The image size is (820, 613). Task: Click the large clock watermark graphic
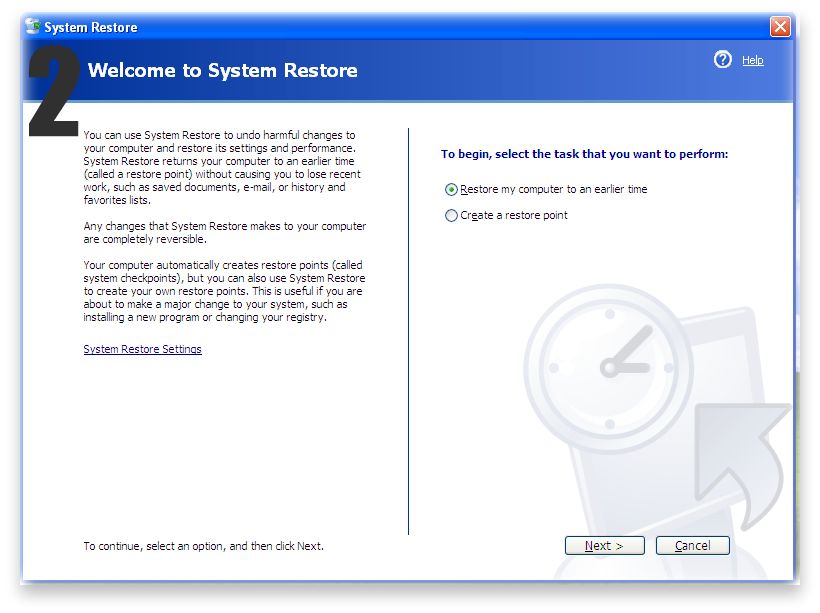[x=609, y=367]
